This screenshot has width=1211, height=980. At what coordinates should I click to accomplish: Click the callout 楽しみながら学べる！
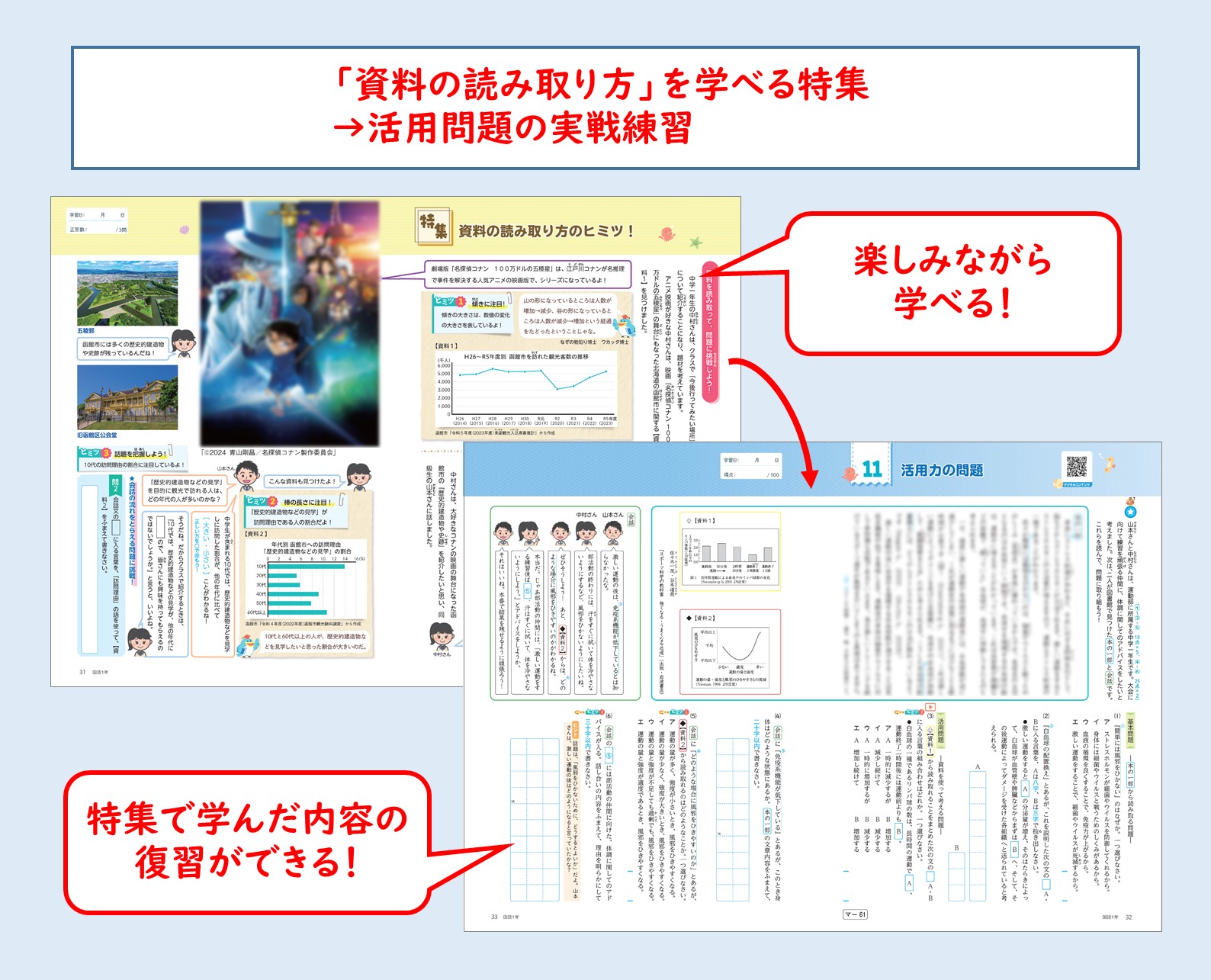953,281
